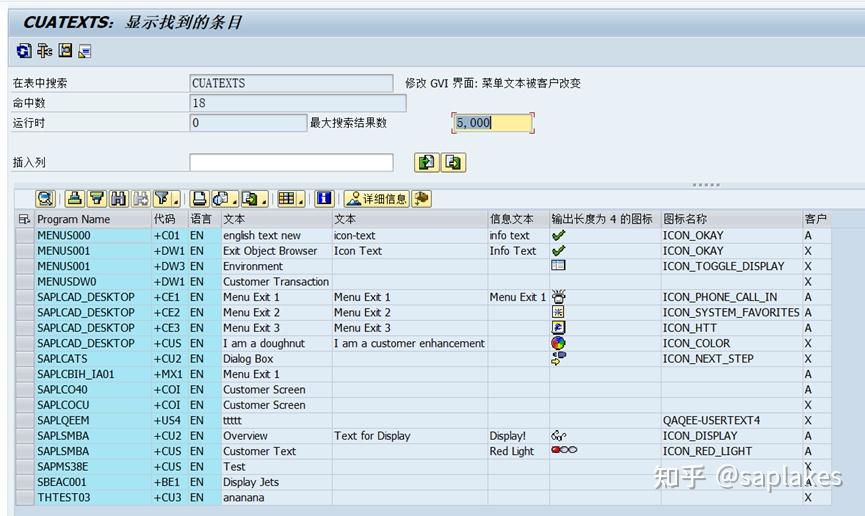Click the 信息文本 column header
This screenshot has width=865, height=516.
click(x=518, y=219)
